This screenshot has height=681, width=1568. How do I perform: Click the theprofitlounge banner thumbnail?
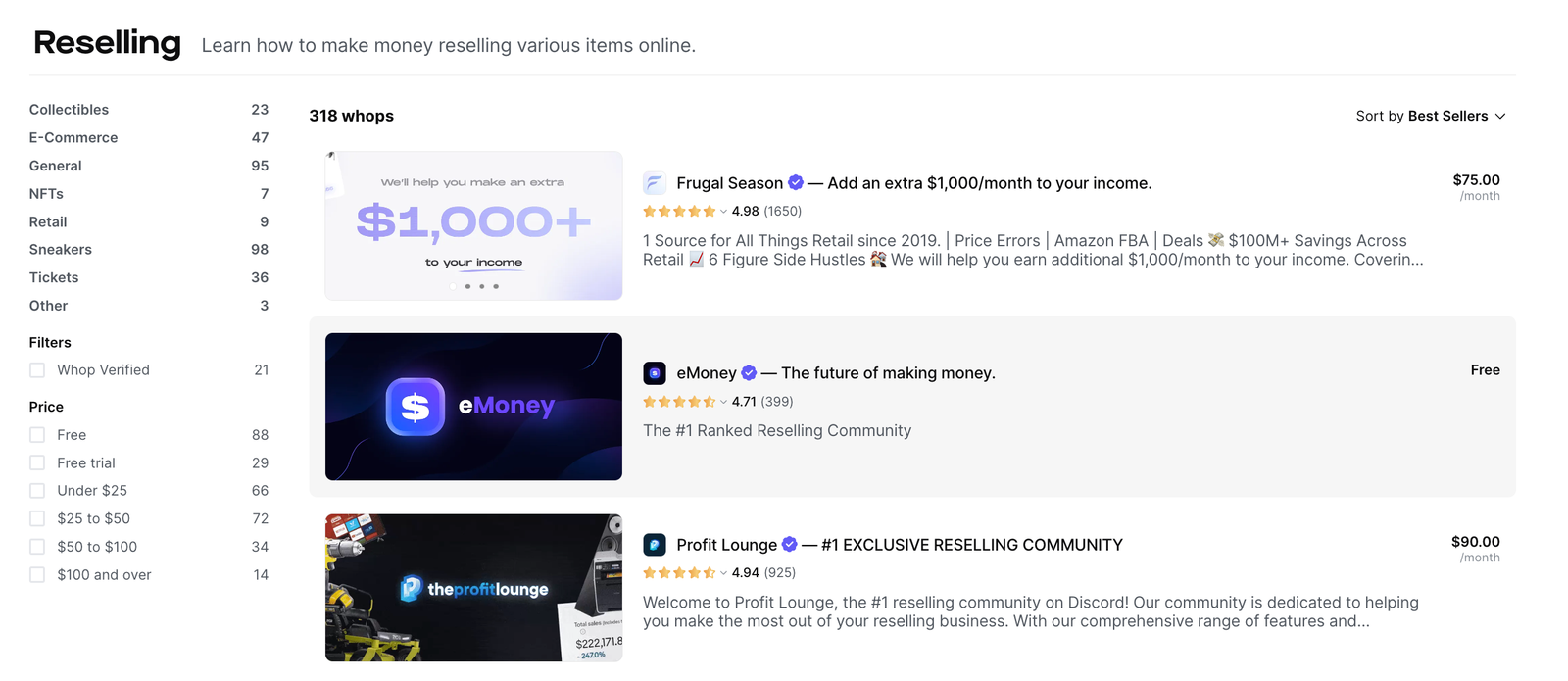pyautogui.click(x=473, y=588)
